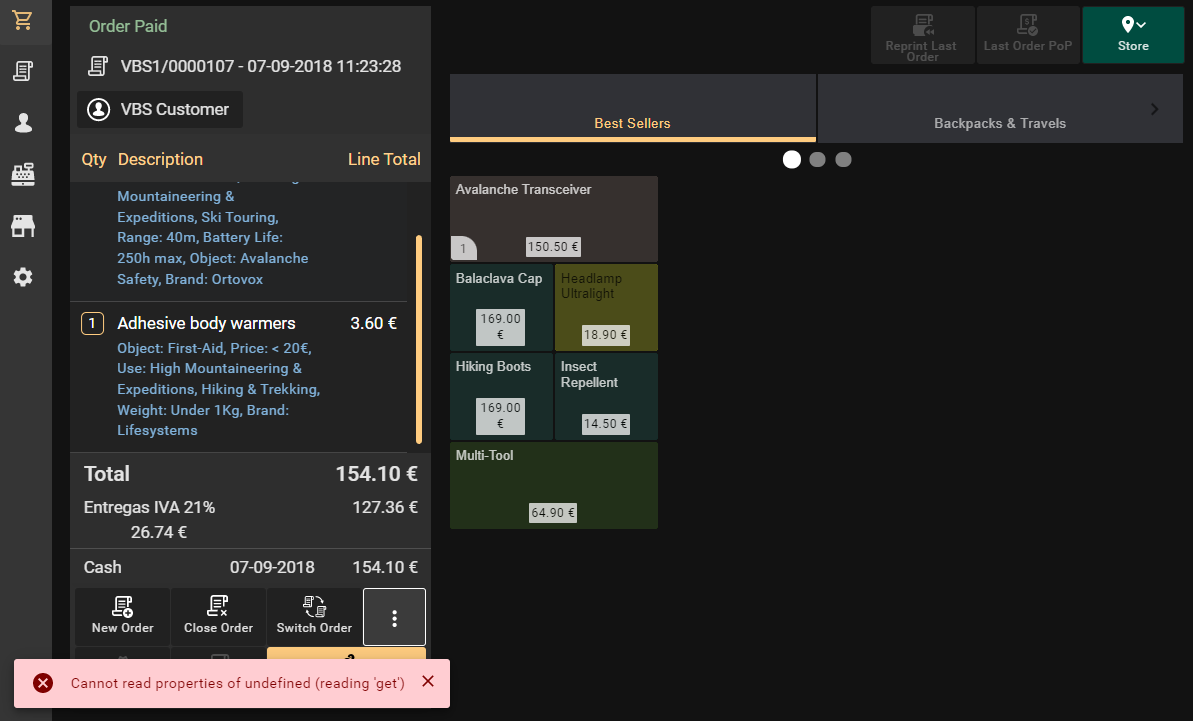Open the shopping cart view in sidebar

tap(23, 21)
